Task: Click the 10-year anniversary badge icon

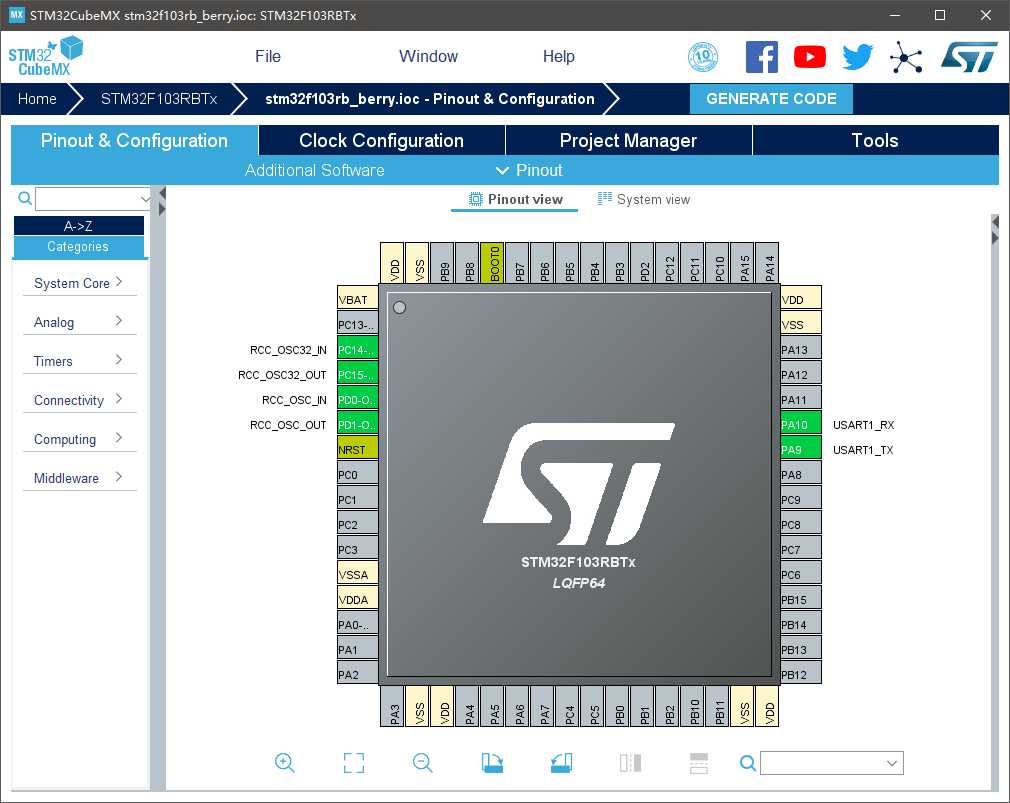Action: pyautogui.click(x=703, y=57)
